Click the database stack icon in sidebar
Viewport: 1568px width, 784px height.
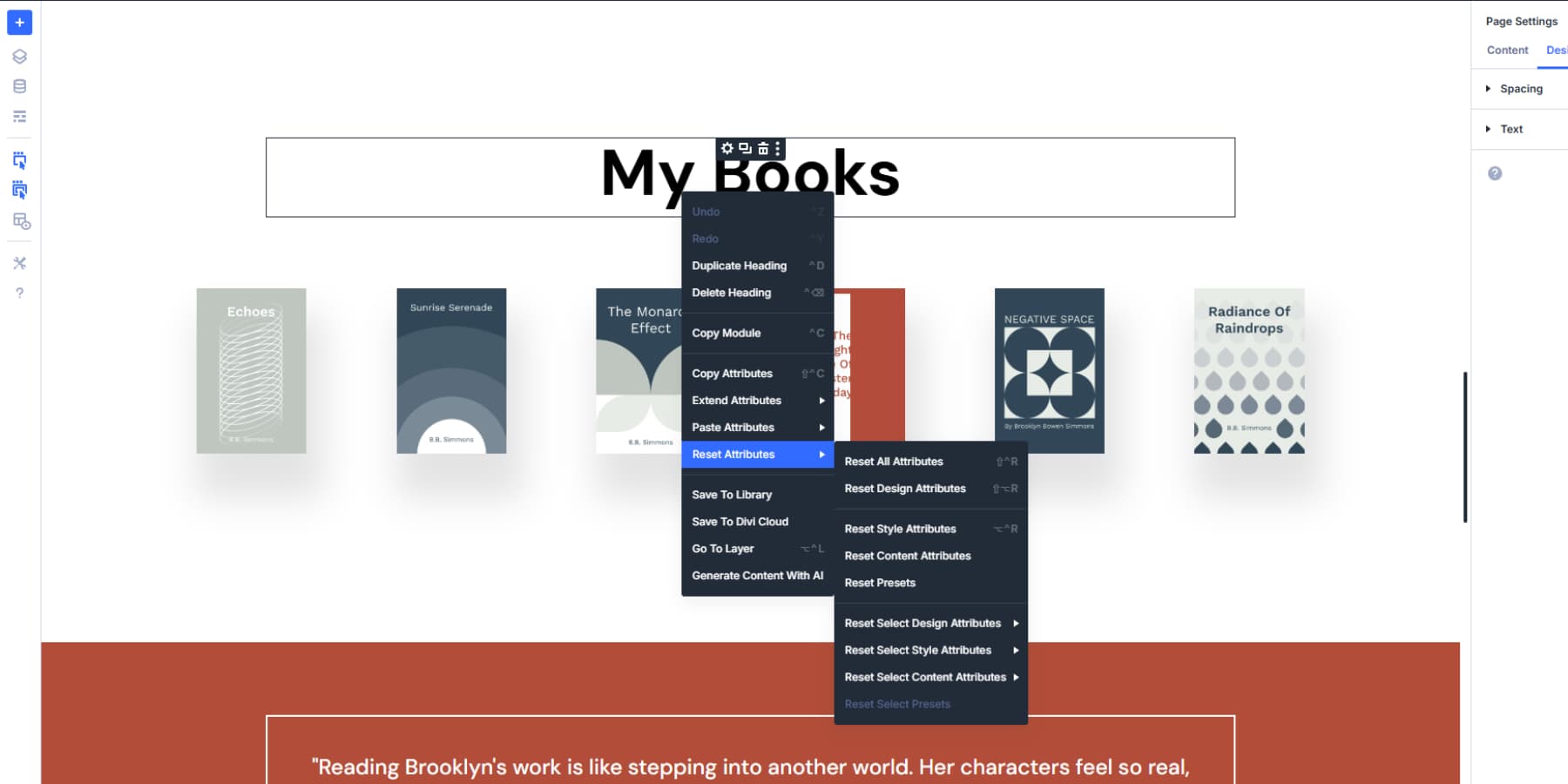tap(19, 86)
